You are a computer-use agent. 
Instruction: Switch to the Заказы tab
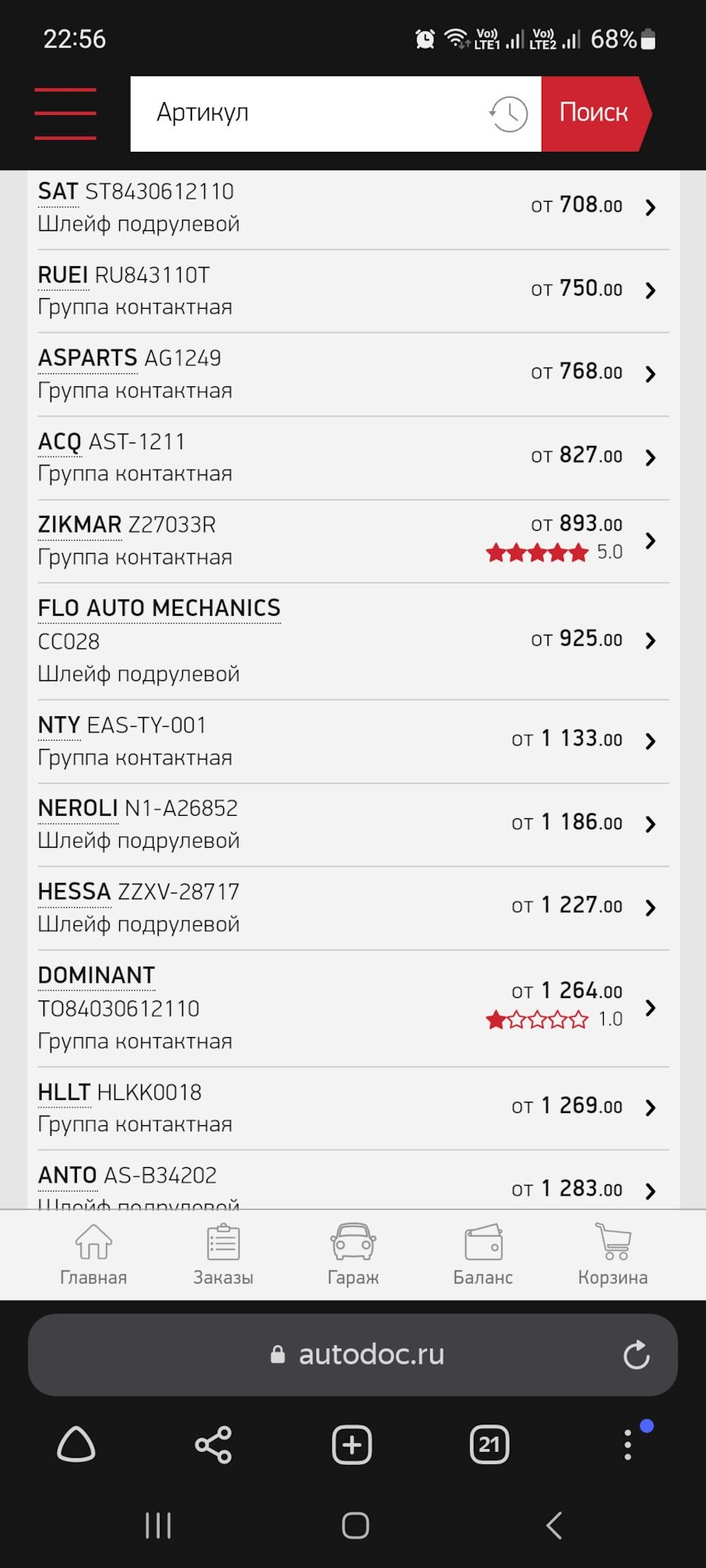pos(223,1254)
